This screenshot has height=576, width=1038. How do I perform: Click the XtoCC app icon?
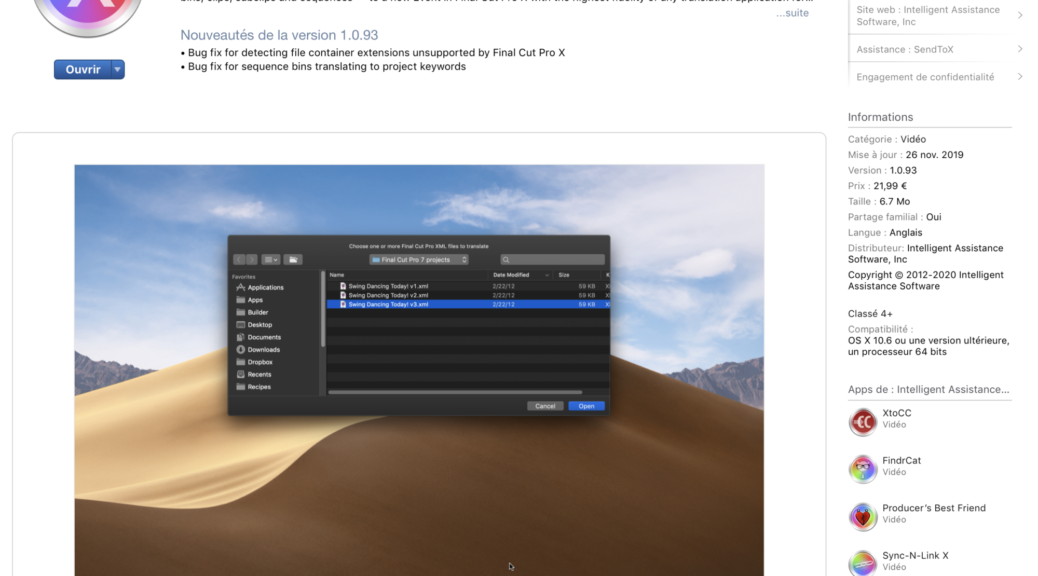pyautogui.click(x=863, y=422)
